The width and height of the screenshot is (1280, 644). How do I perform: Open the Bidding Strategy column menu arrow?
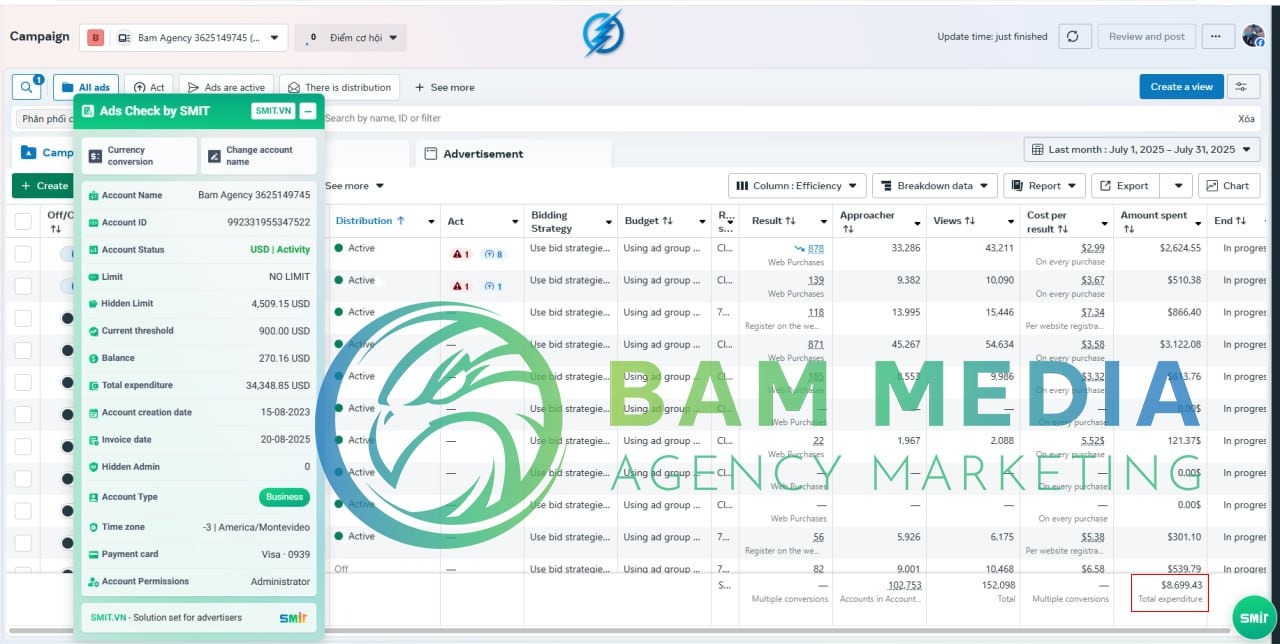(x=608, y=222)
